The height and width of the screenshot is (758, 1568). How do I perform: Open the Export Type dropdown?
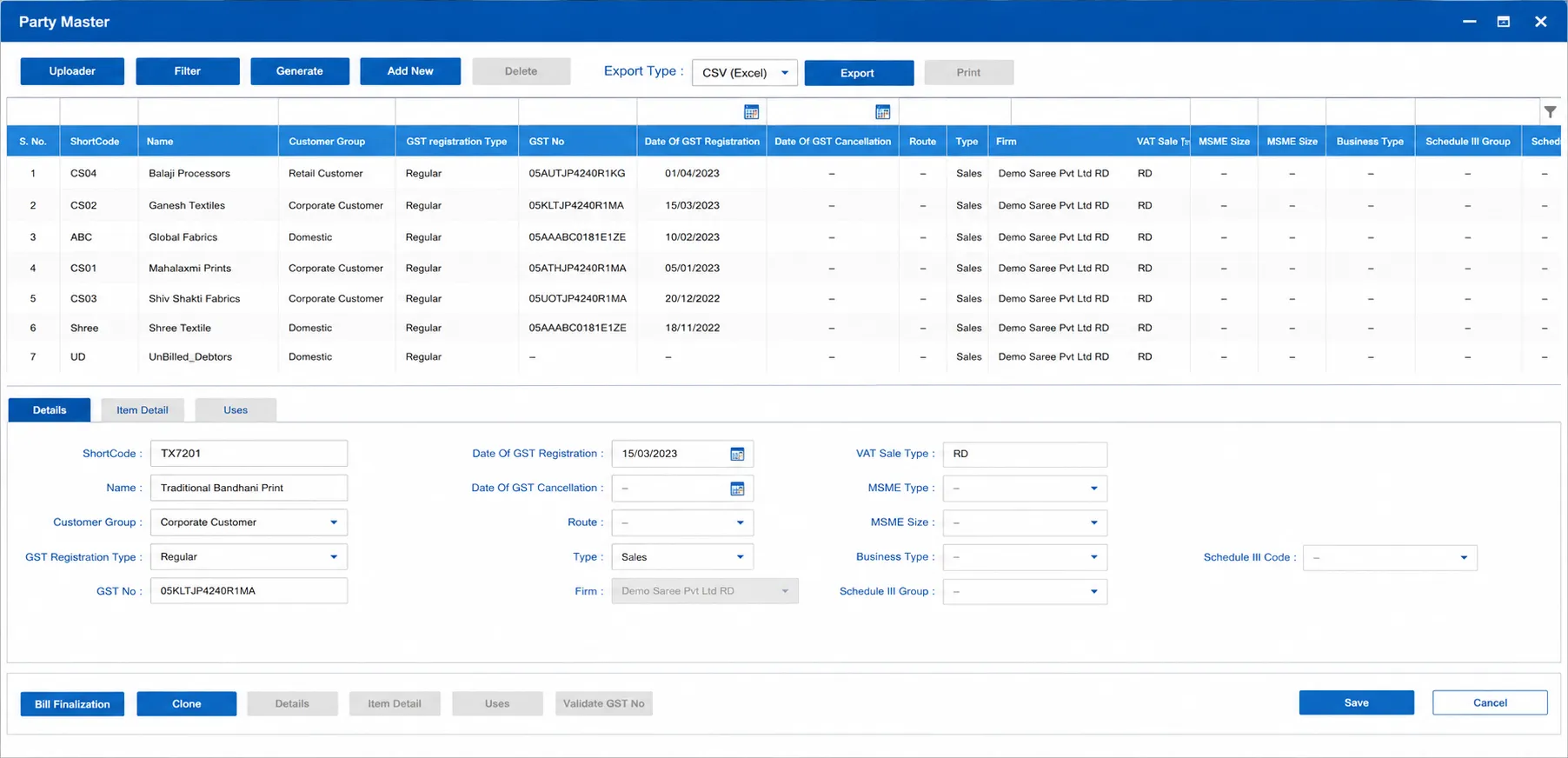tap(745, 73)
